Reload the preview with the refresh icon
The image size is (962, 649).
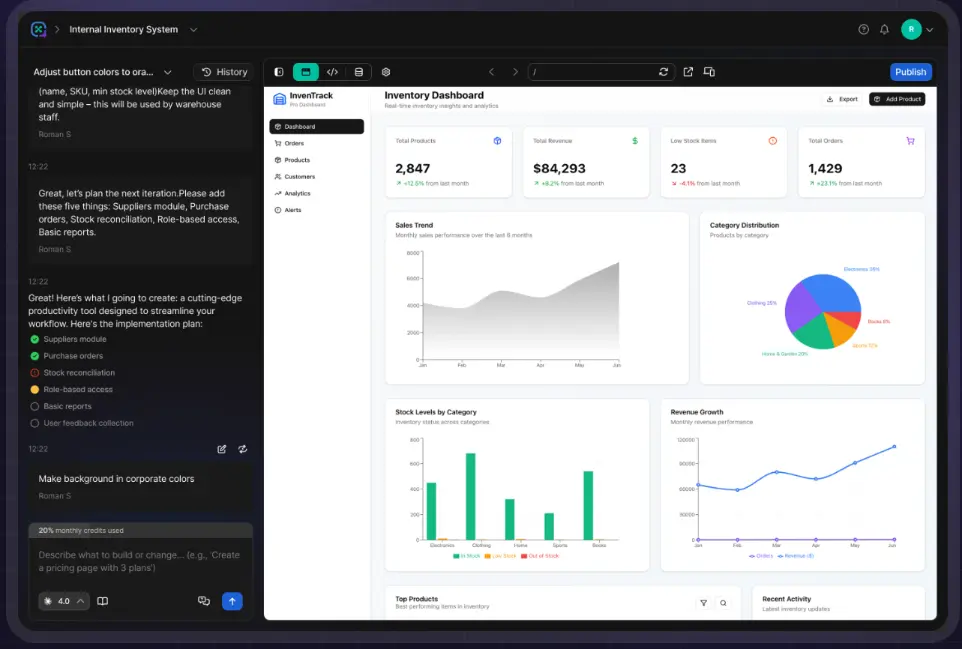[663, 72]
